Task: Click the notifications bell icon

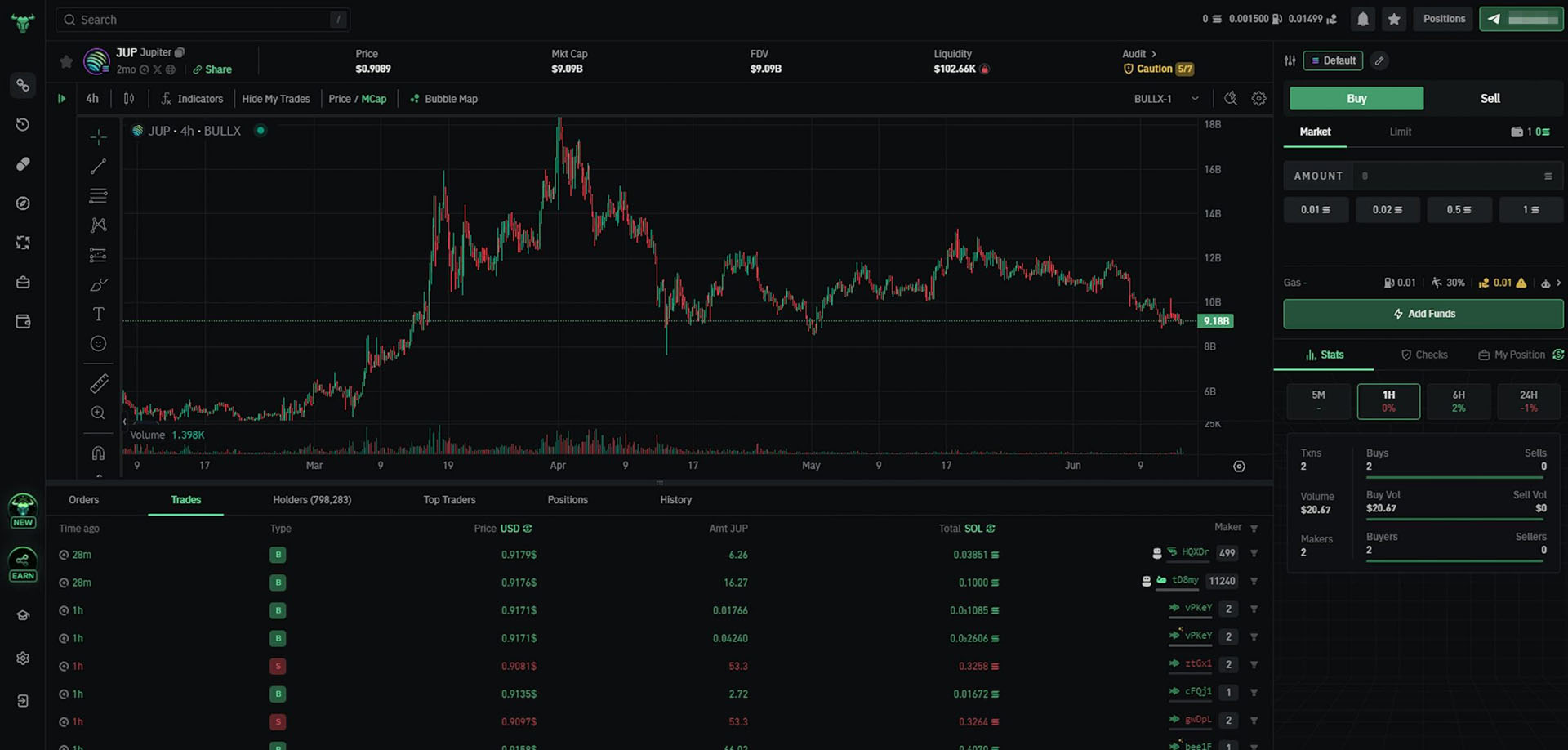Action: [x=1362, y=19]
